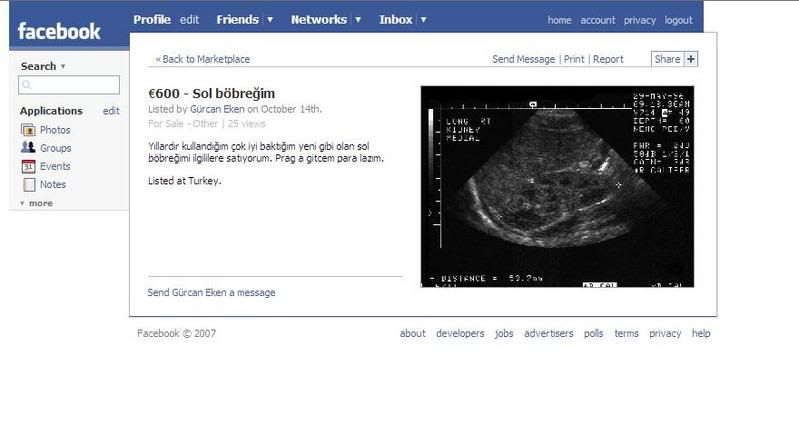Click the Events calendar icon
This screenshot has height=435, width=799.
click(x=28, y=166)
